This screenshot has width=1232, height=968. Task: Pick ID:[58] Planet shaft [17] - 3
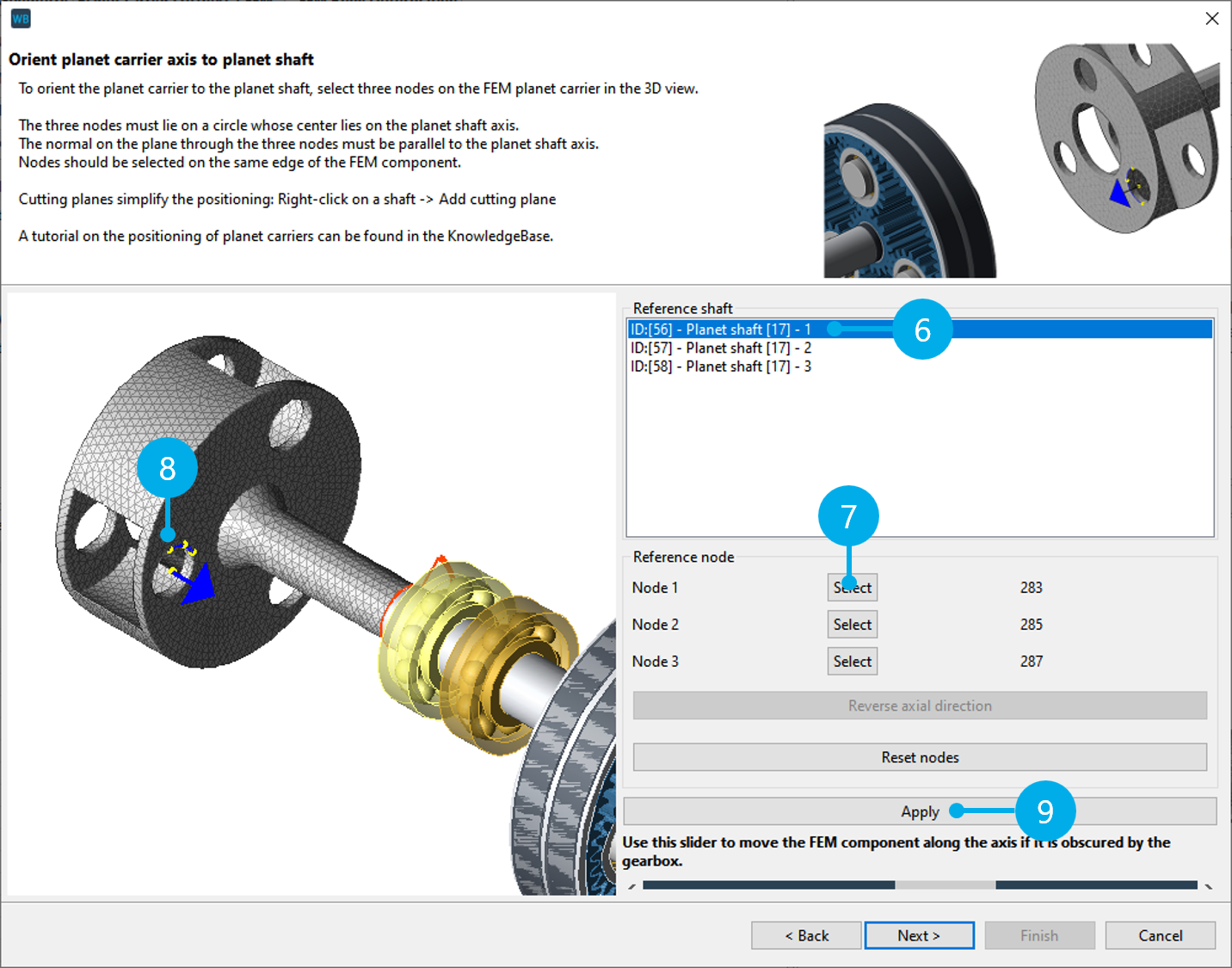tap(721, 367)
